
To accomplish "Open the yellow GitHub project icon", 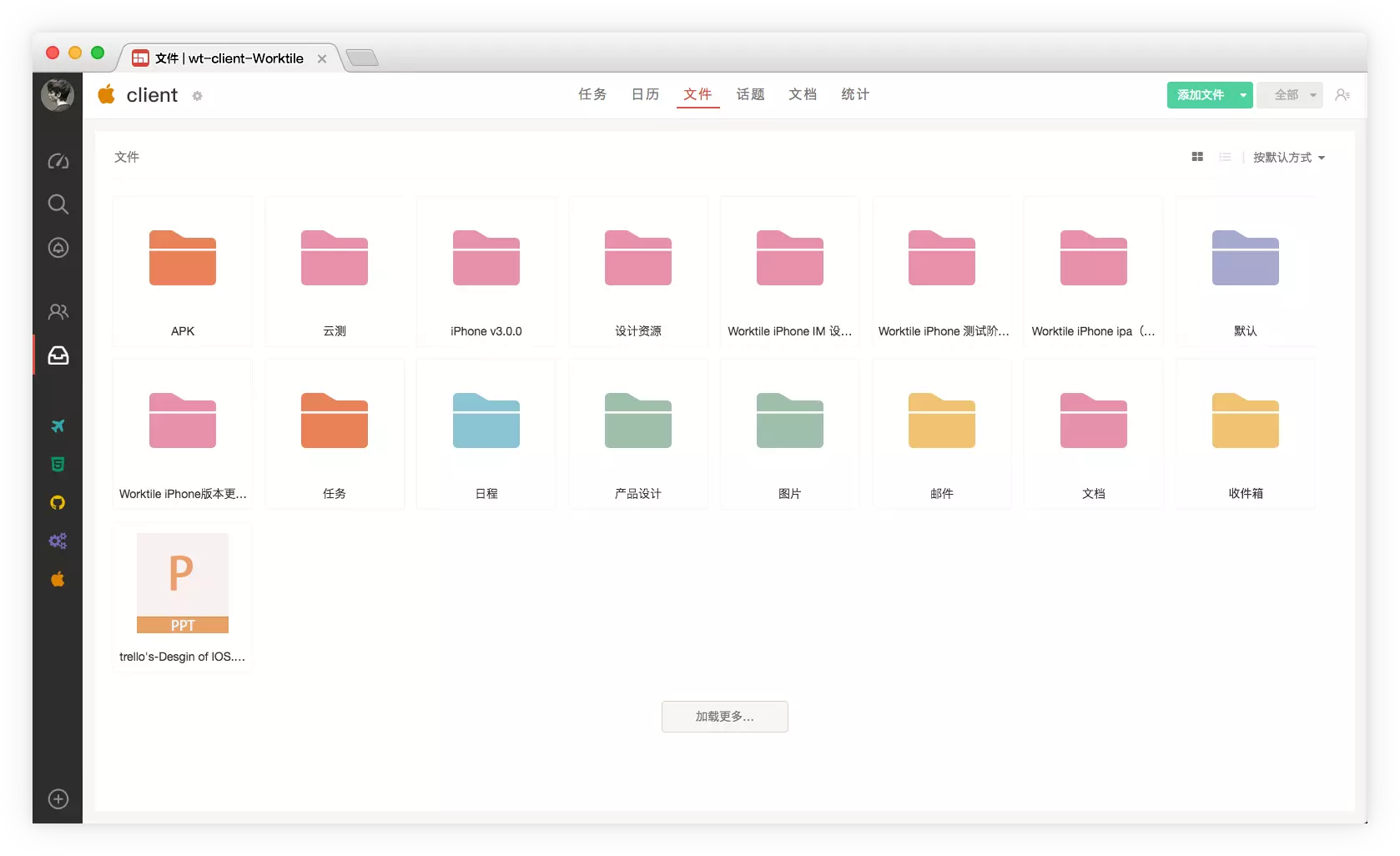I will coord(58,502).
